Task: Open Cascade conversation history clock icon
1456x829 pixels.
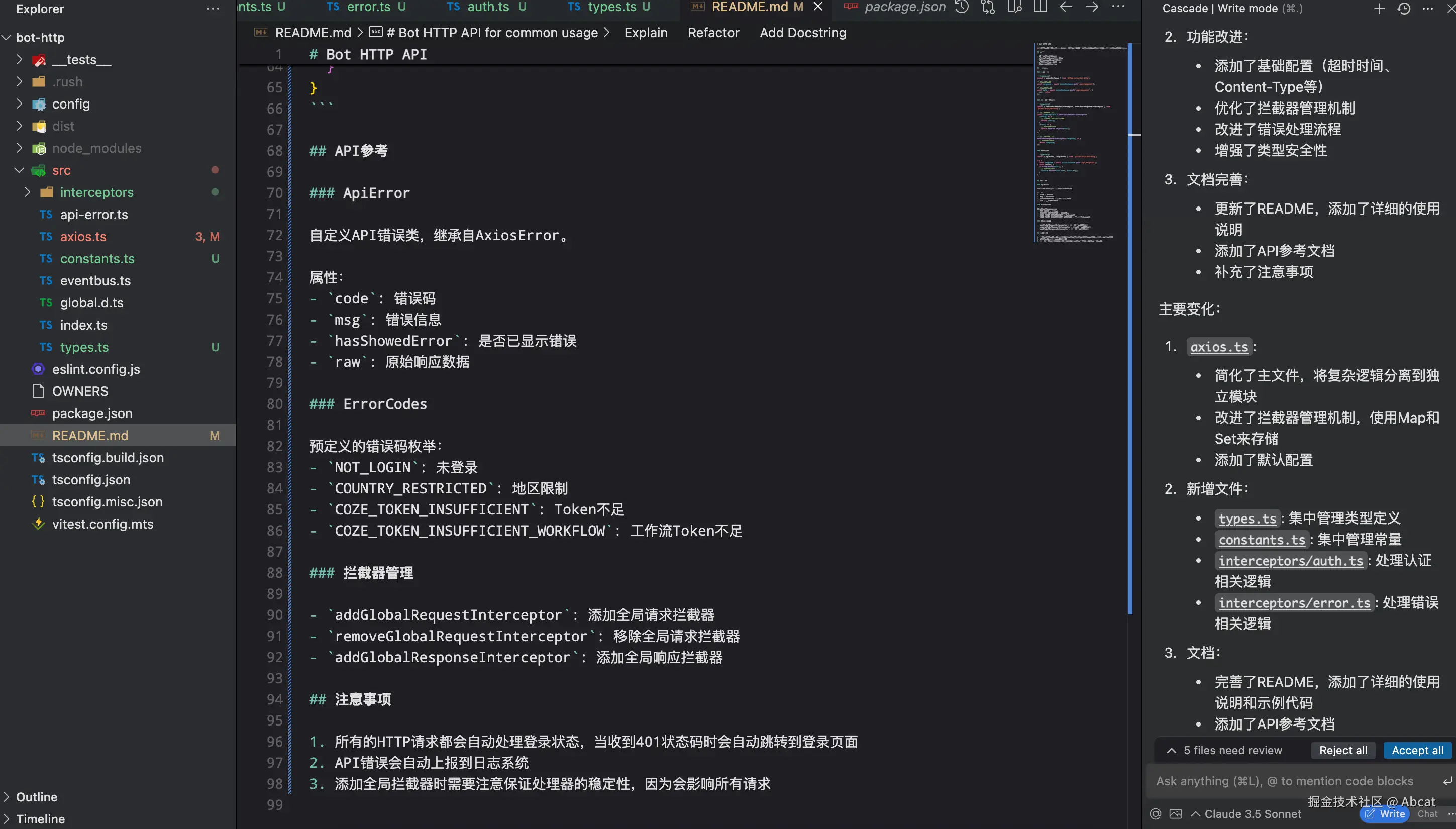Action: [1404, 9]
